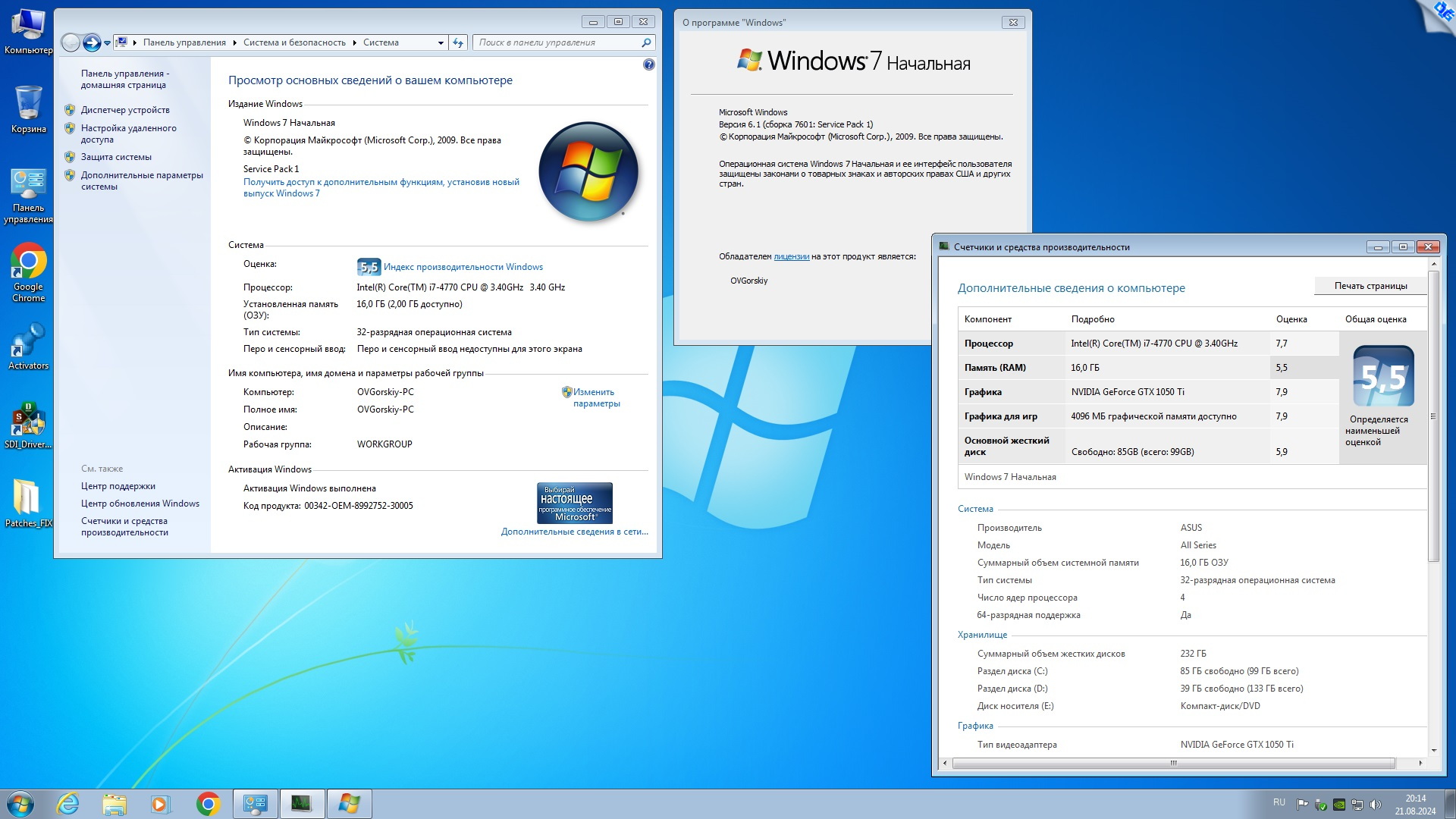The image size is (1456, 819).
Task: Open Защита системы link
Action: click(x=116, y=157)
